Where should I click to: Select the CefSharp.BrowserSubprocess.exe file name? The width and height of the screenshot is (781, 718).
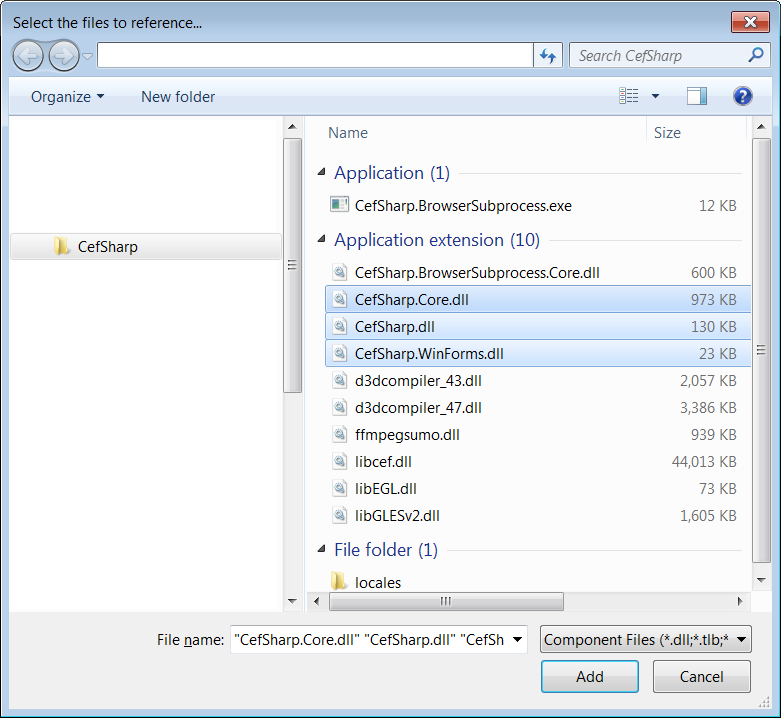coord(463,206)
